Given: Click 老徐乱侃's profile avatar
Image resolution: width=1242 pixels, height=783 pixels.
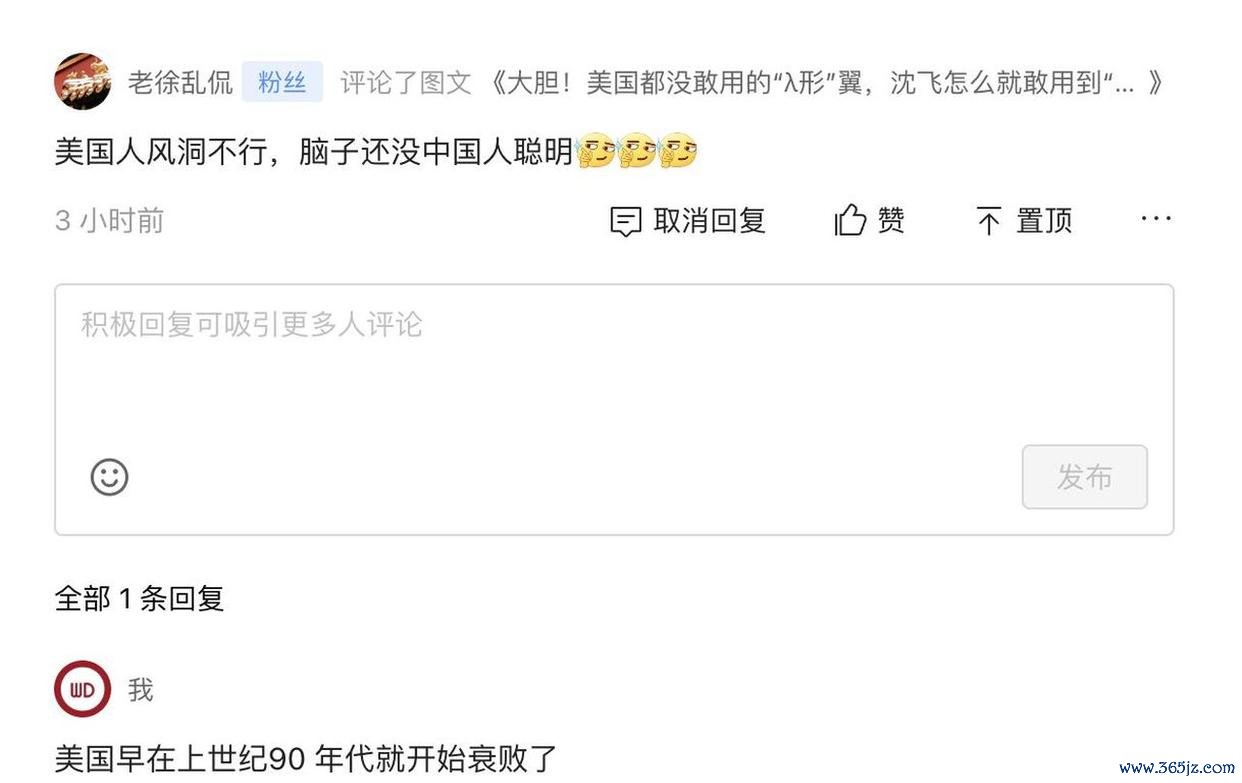Looking at the screenshot, I should tap(82, 82).
